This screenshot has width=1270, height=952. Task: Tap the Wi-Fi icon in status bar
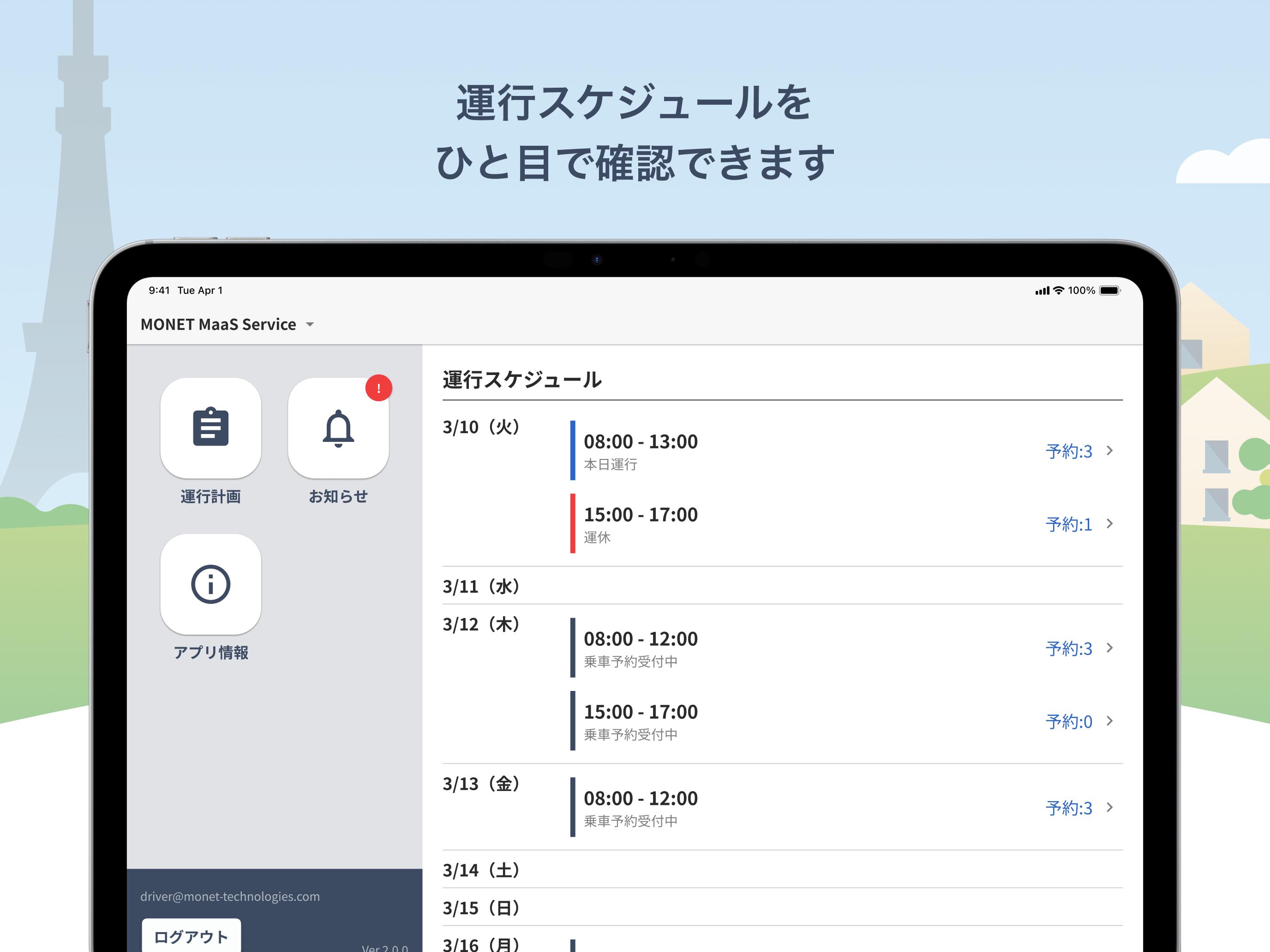(1059, 291)
